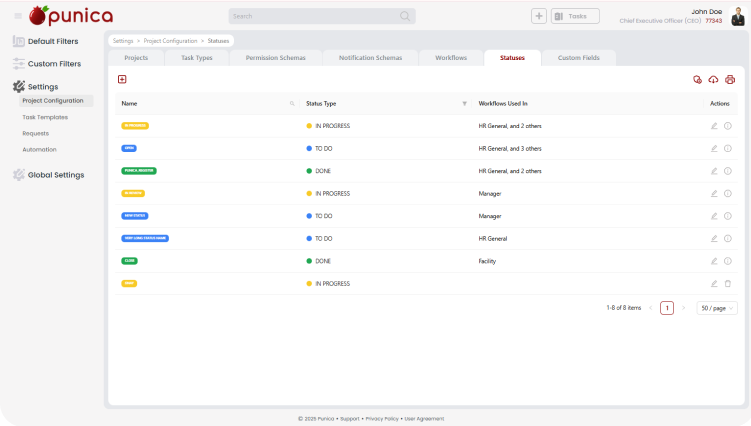Click the refresh settings icon above the table
751x426 pixels.
pos(697,80)
